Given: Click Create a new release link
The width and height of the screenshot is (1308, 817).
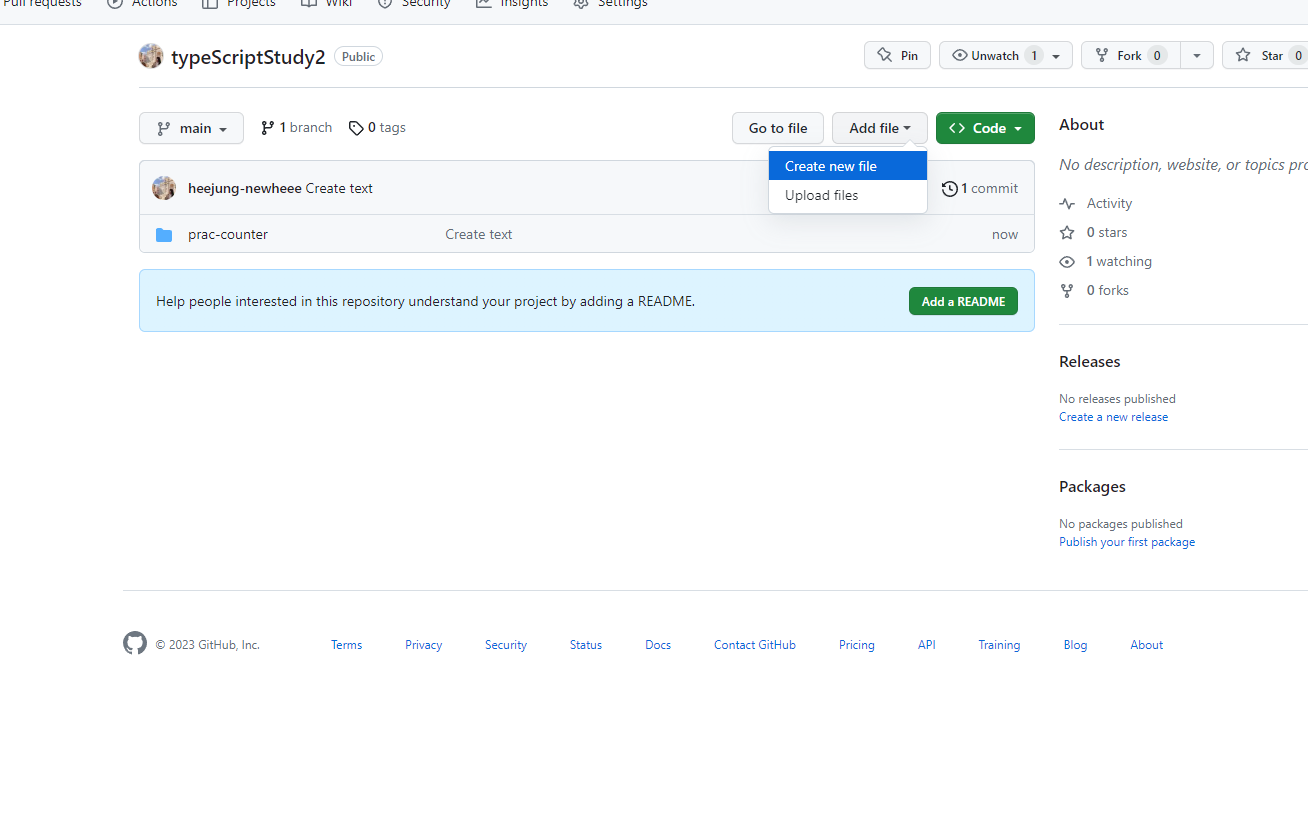Looking at the screenshot, I should pos(1113,417).
